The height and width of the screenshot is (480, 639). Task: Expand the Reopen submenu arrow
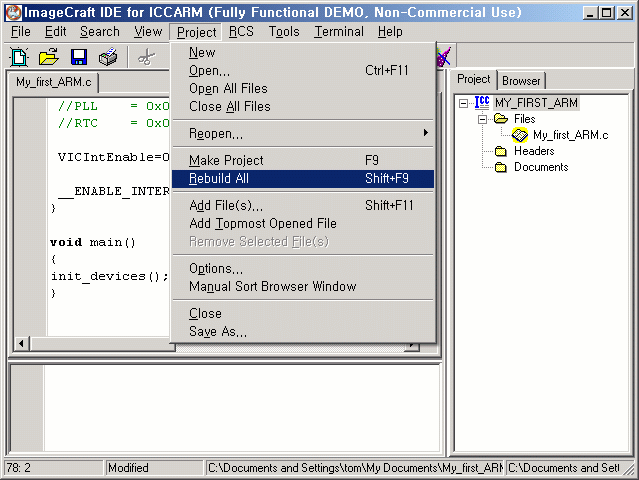point(425,133)
